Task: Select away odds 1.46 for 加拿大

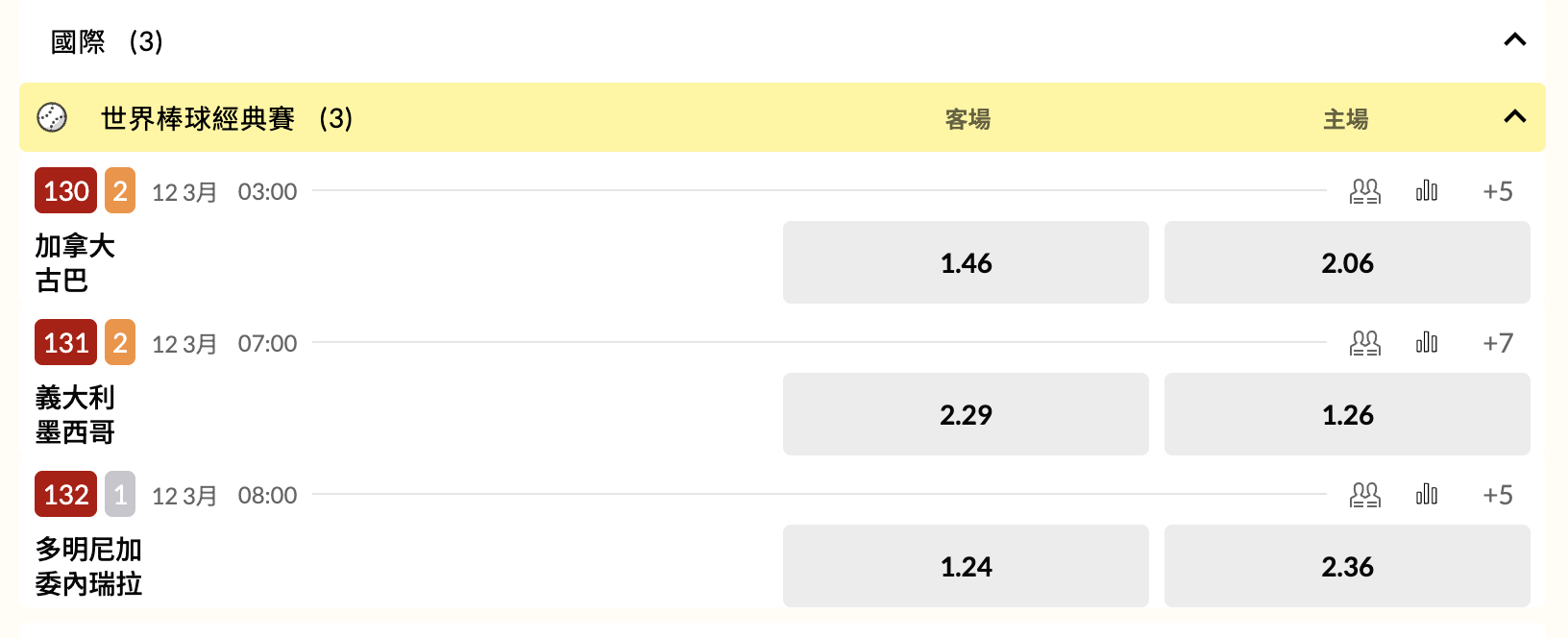Action: (x=966, y=262)
